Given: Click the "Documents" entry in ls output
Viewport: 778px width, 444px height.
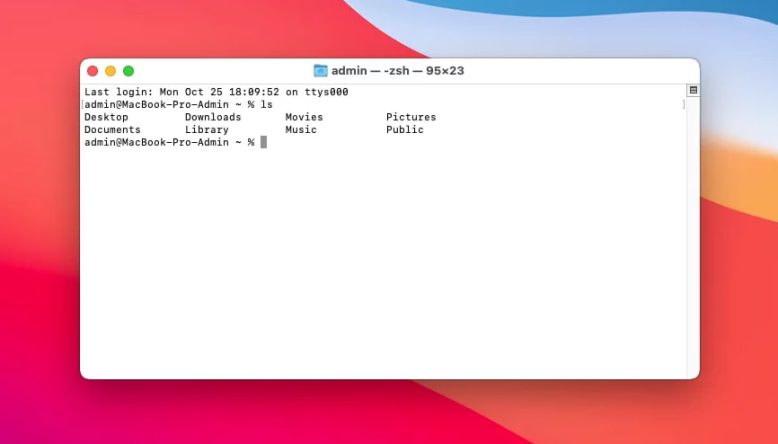Looking at the screenshot, I should point(112,130).
